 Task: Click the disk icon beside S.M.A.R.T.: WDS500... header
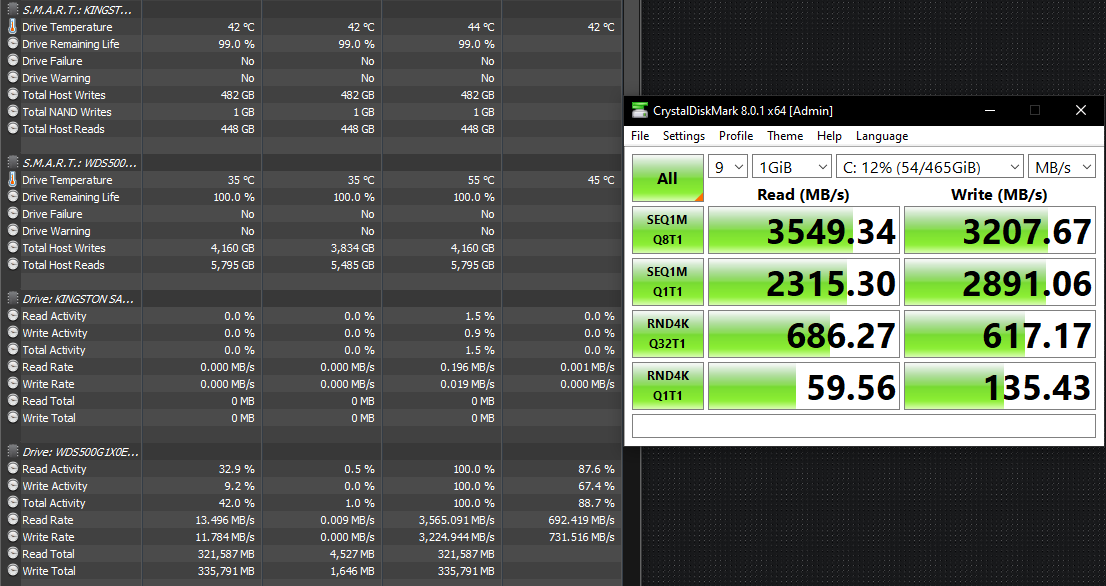click(13, 163)
